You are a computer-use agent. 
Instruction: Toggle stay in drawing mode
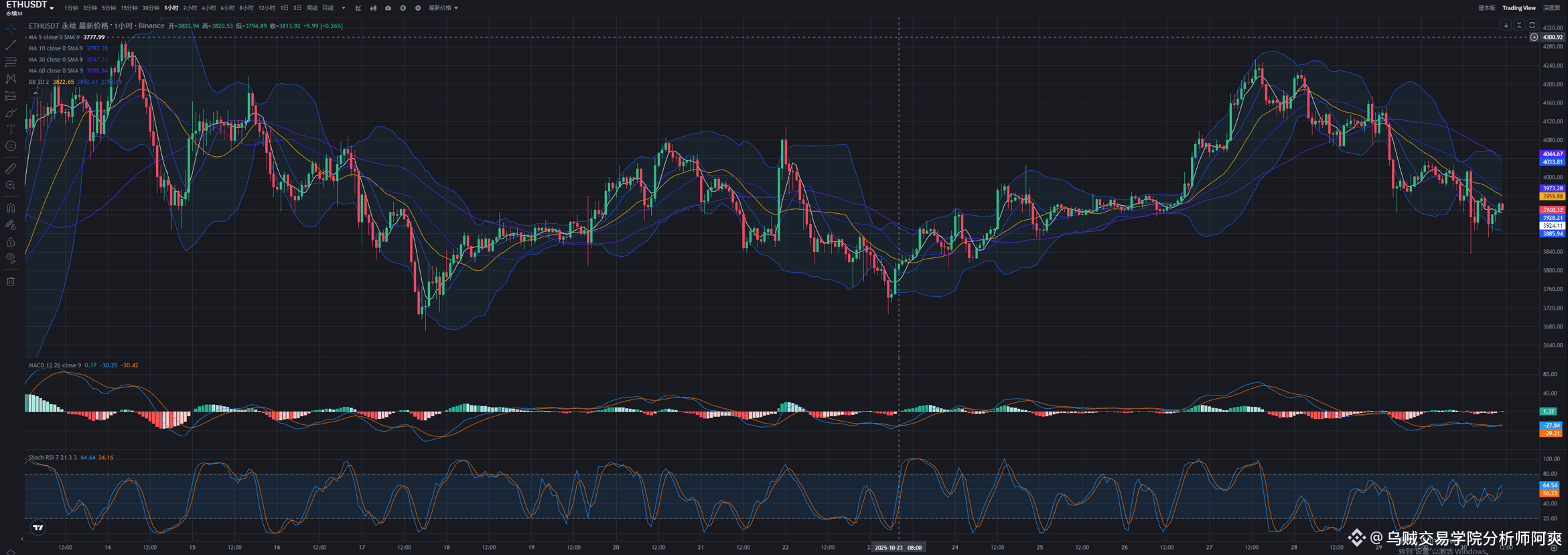[x=11, y=225]
